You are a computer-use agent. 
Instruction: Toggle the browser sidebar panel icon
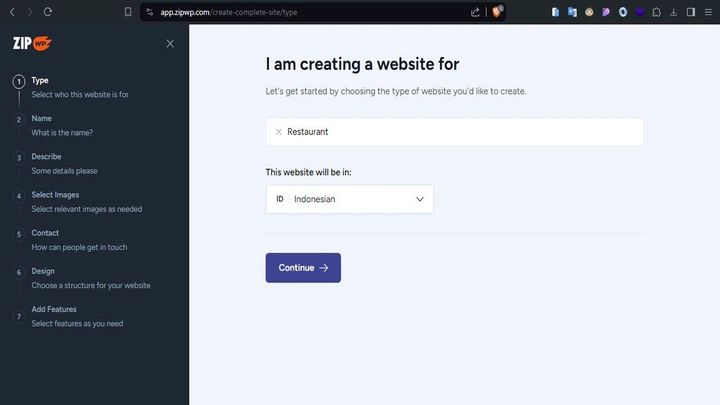[691, 12]
